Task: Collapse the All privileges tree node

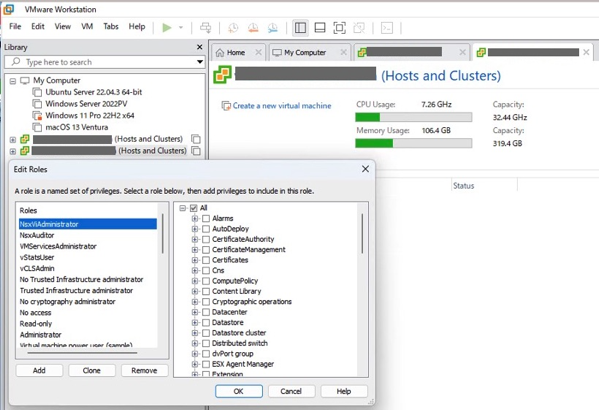Action: 183,208
